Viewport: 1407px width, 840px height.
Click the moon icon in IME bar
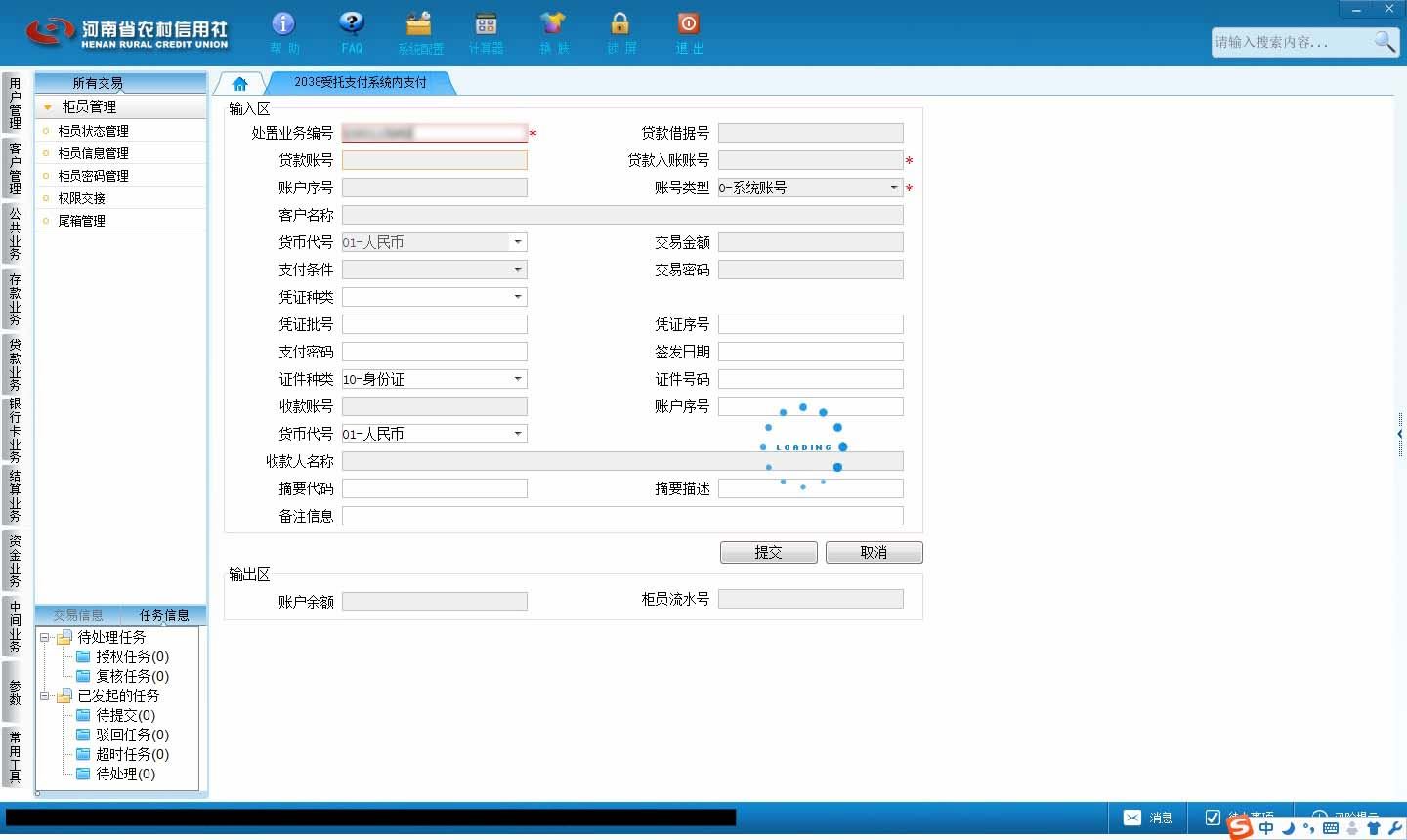click(1288, 827)
